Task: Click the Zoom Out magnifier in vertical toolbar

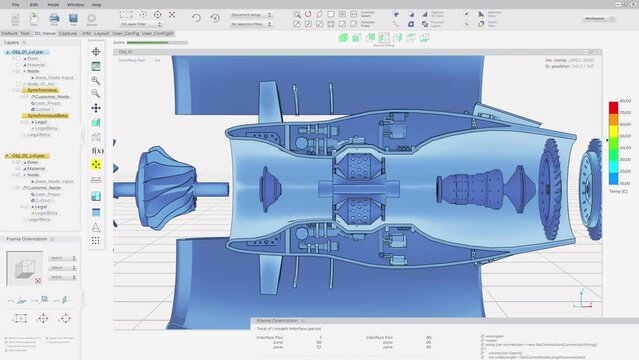Action: pyautogui.click(x=96, y=94)
